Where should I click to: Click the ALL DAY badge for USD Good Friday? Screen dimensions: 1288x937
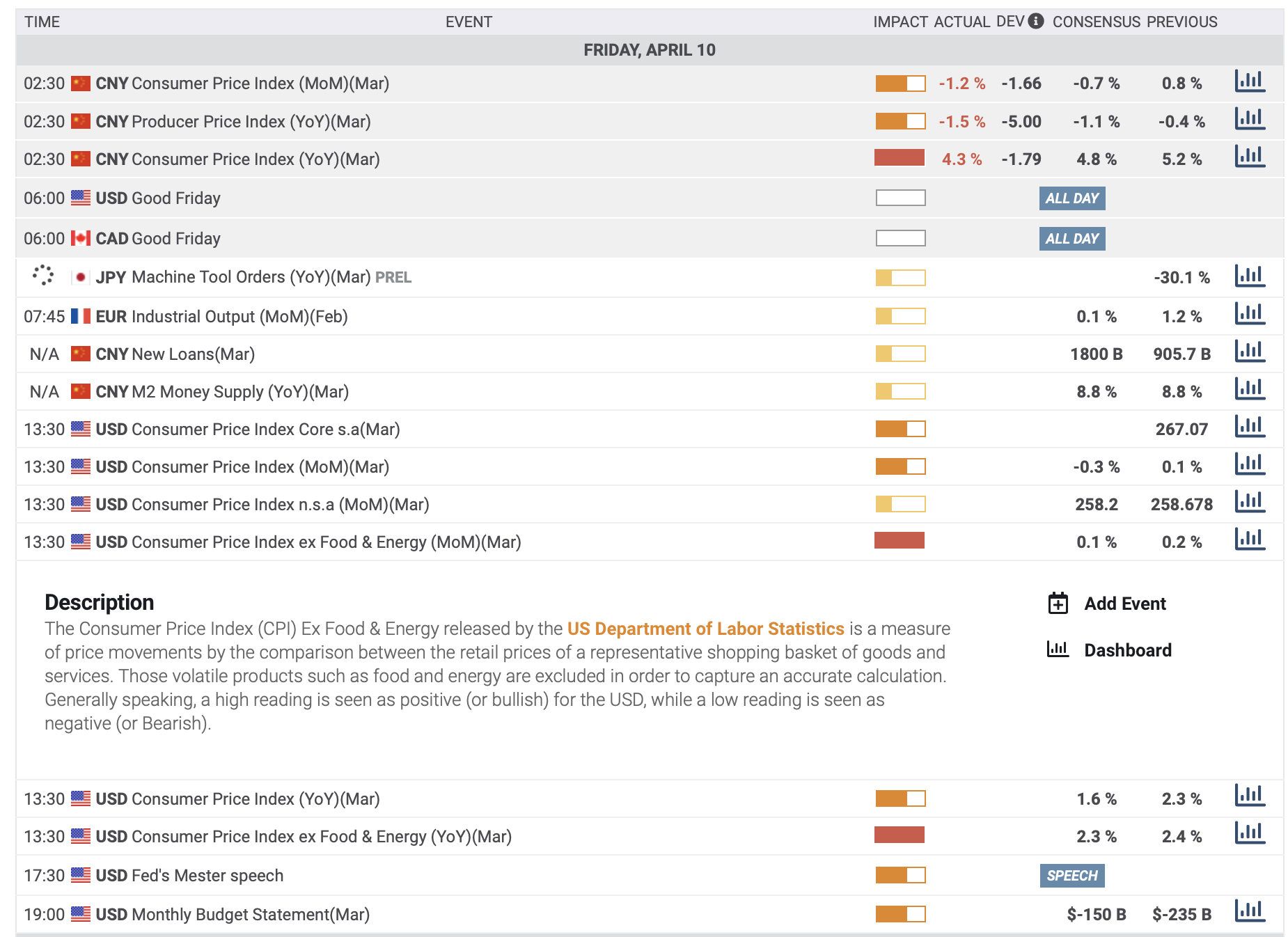pyautogui.click(x=1072, y=198)
